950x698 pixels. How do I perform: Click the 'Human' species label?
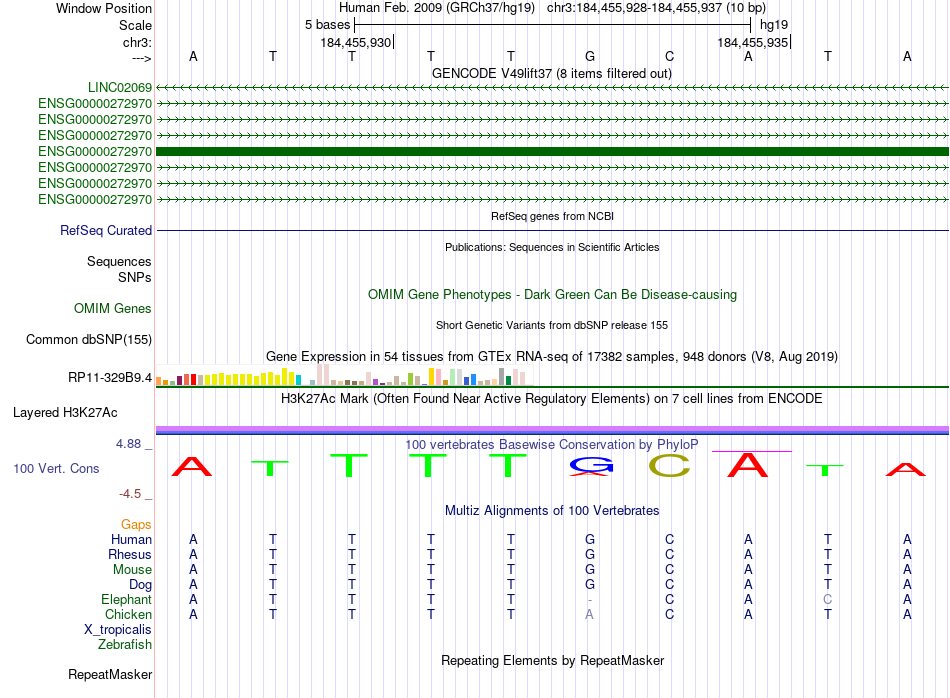point(131,539)
